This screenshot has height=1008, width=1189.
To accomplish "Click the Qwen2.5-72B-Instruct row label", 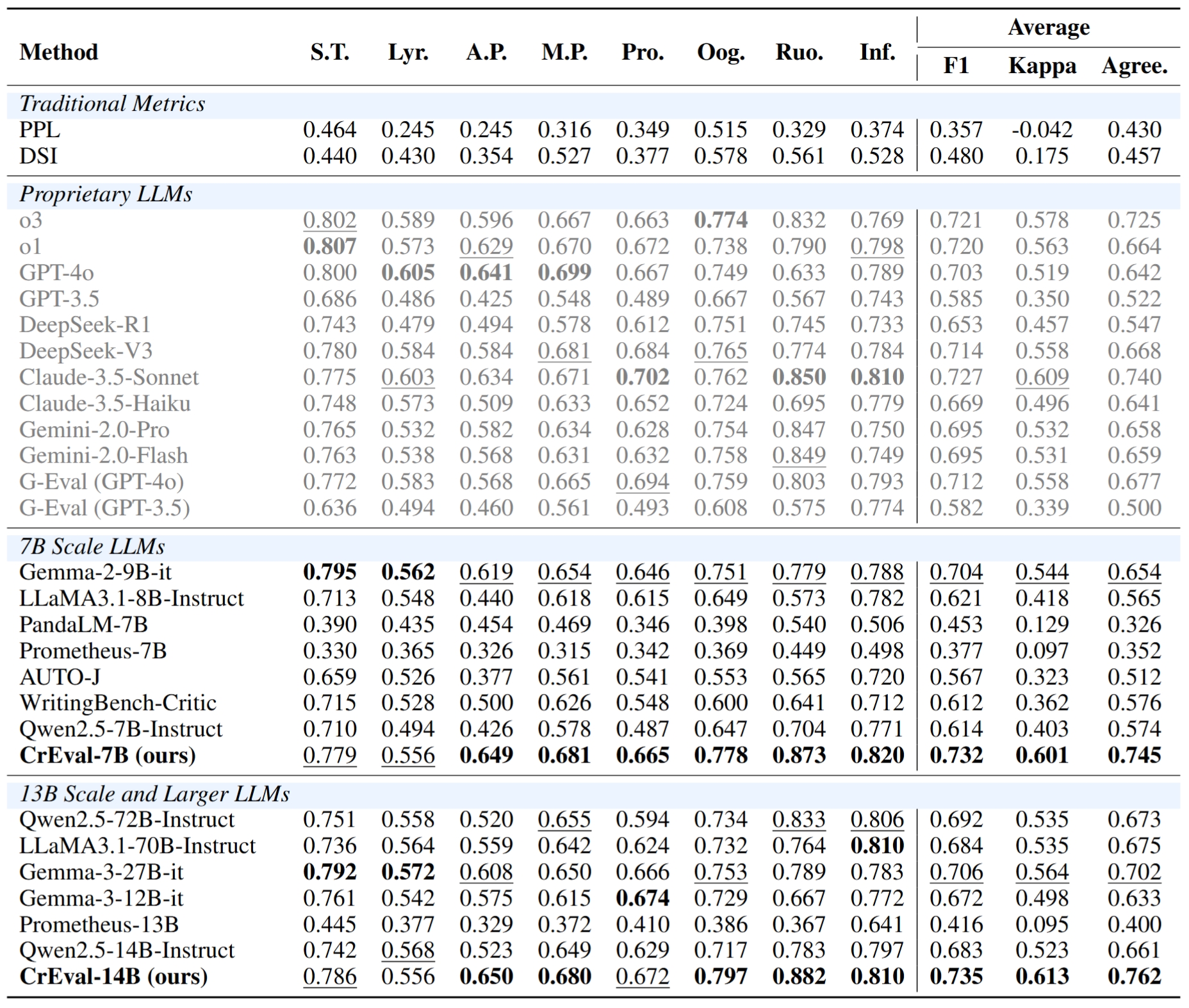I will tap(127, 820).
